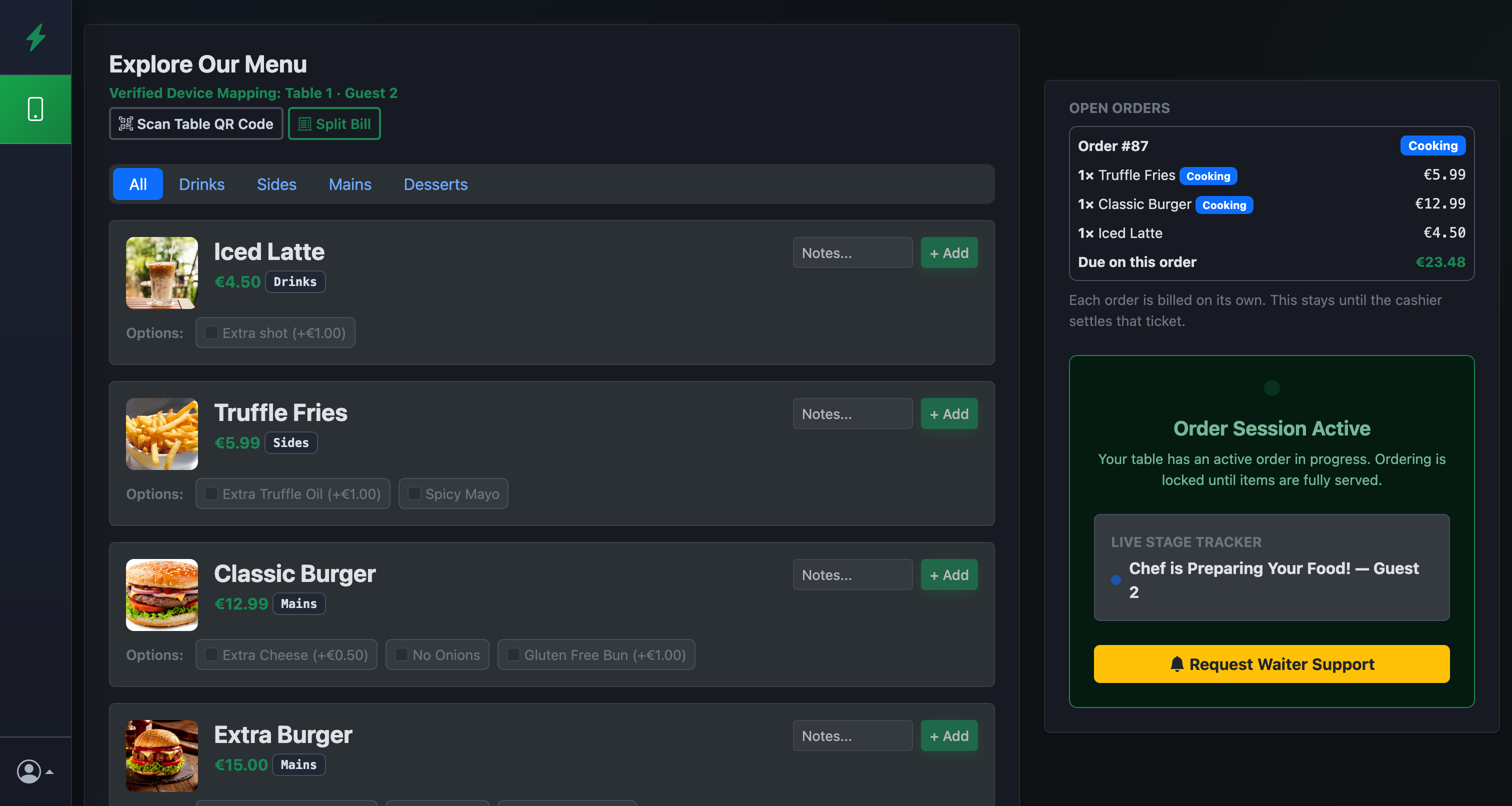Screen dimensions: 1512x806
Task: Click the Iced Latte thumbnail image
Action: pos(162,273)
